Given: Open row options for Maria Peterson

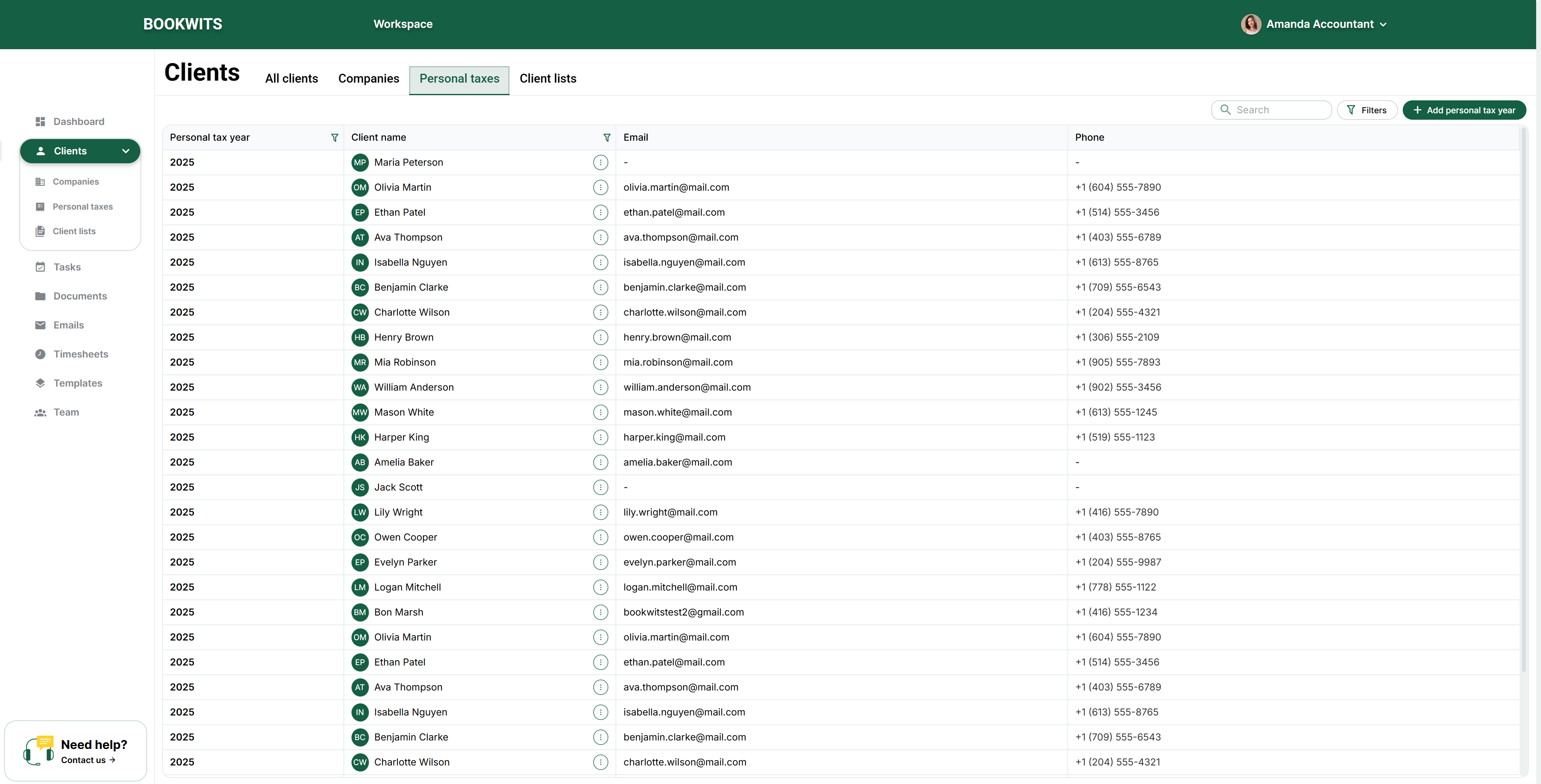Looking at the screenshot, I should 601,163.
